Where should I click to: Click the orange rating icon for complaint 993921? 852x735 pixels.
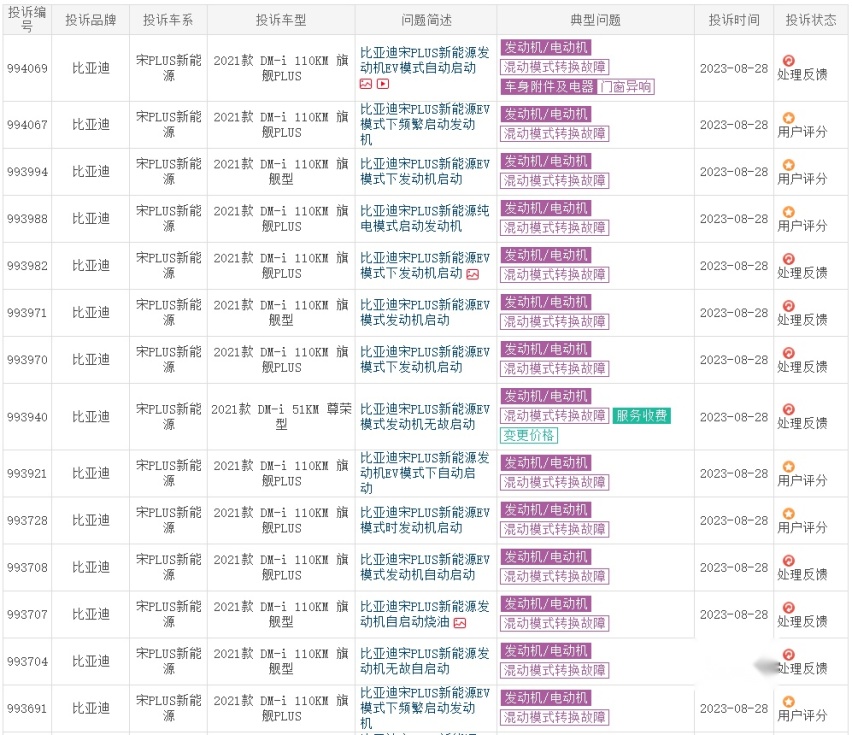788,467
